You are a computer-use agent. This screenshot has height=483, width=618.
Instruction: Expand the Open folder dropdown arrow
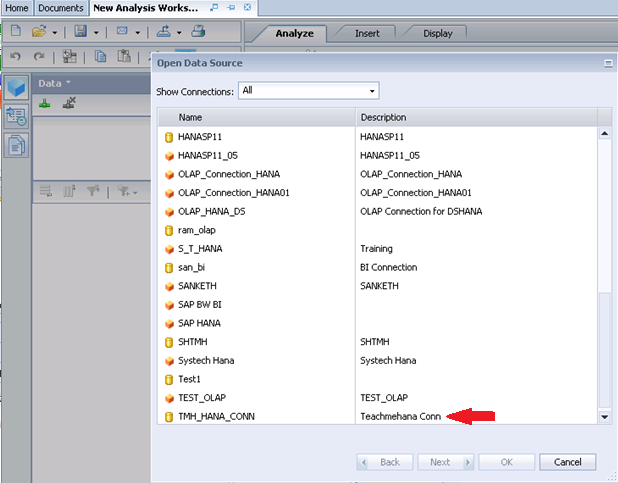point(56,32)
